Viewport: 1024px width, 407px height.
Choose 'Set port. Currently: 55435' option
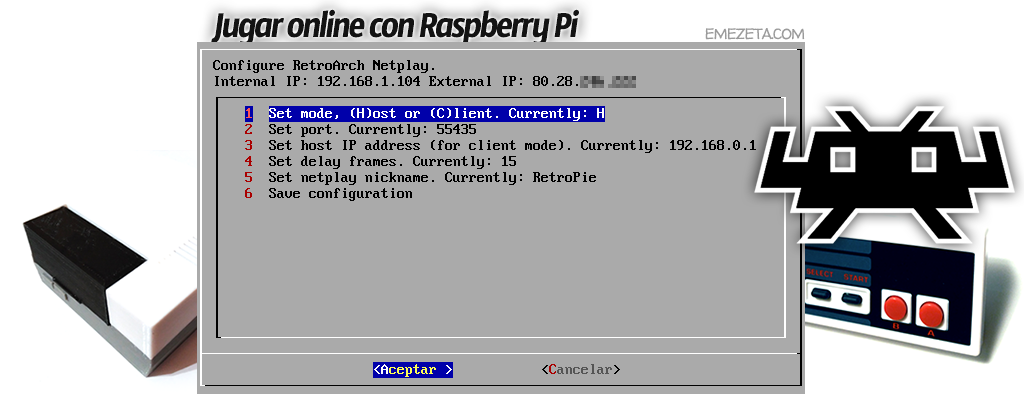(x=372, y=129)
